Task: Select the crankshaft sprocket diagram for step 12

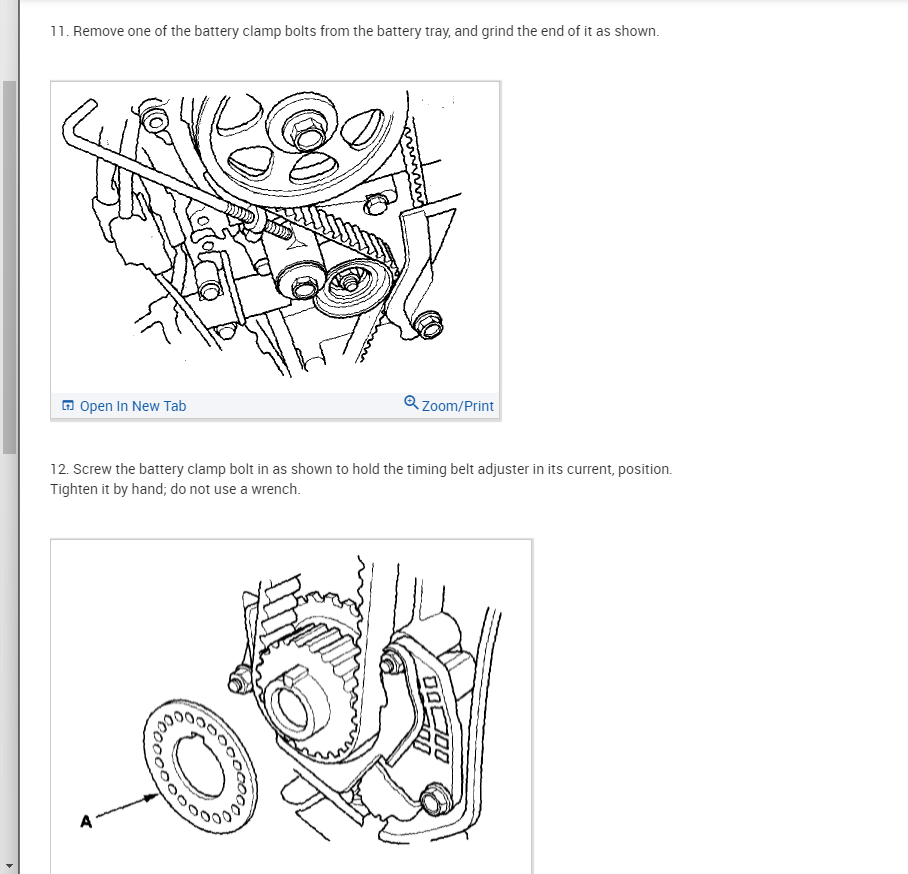Action: 291,707
